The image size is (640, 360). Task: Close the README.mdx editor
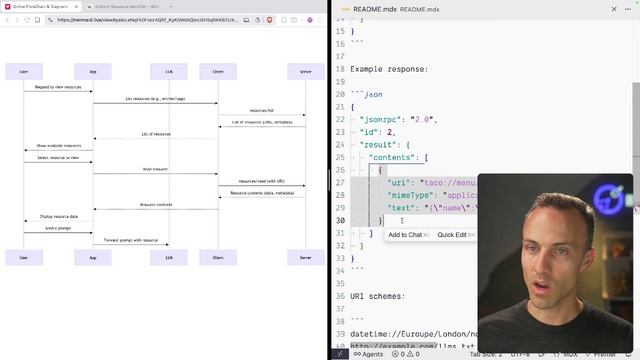tap(614, 9)
